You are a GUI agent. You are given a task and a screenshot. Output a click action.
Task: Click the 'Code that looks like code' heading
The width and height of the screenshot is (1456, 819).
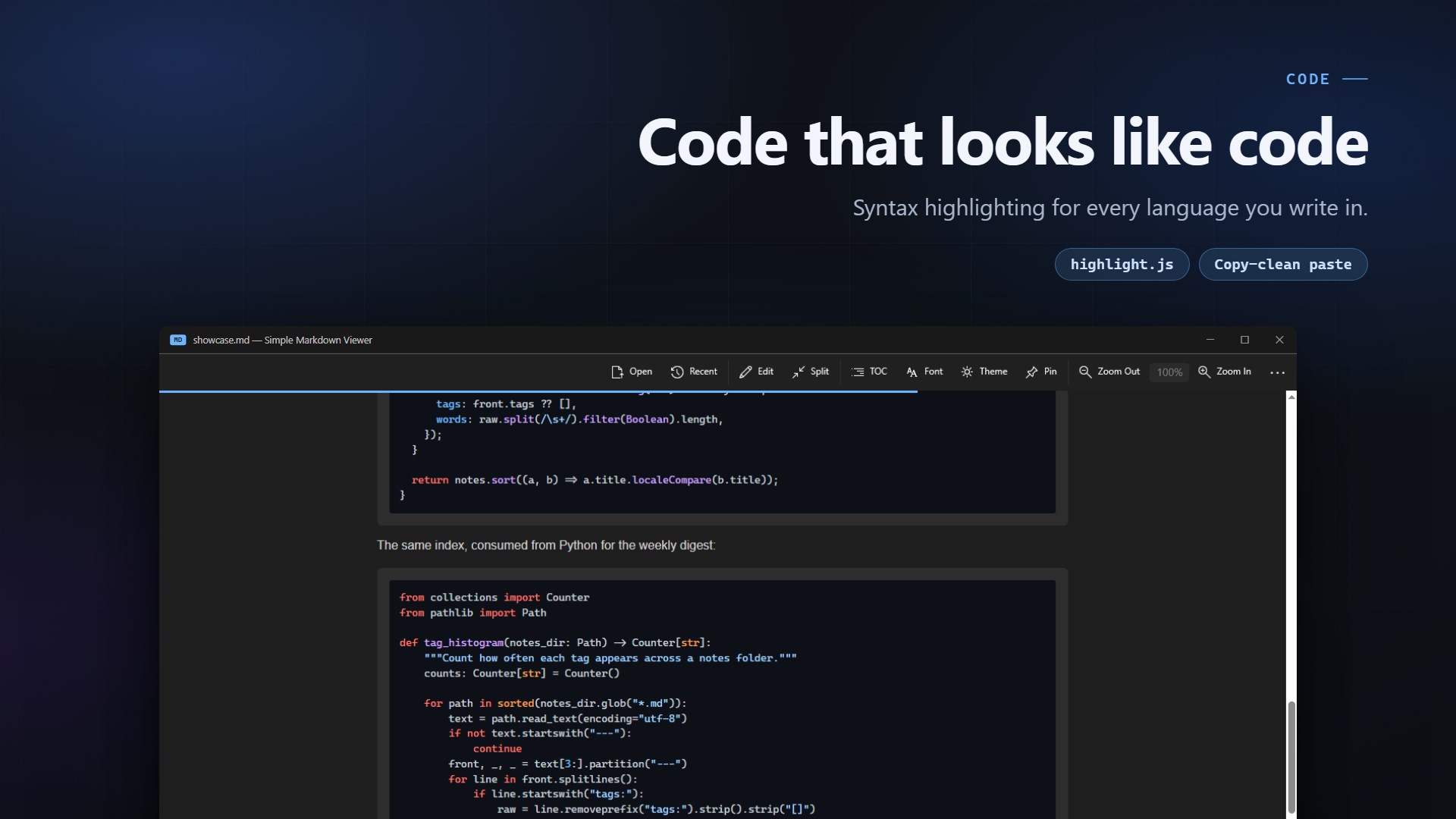[x=1003, y=142]
